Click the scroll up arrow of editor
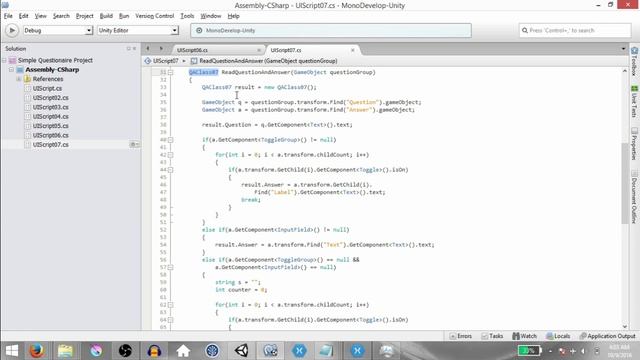The height and width of the screenshot is (360, 640). 625,71
